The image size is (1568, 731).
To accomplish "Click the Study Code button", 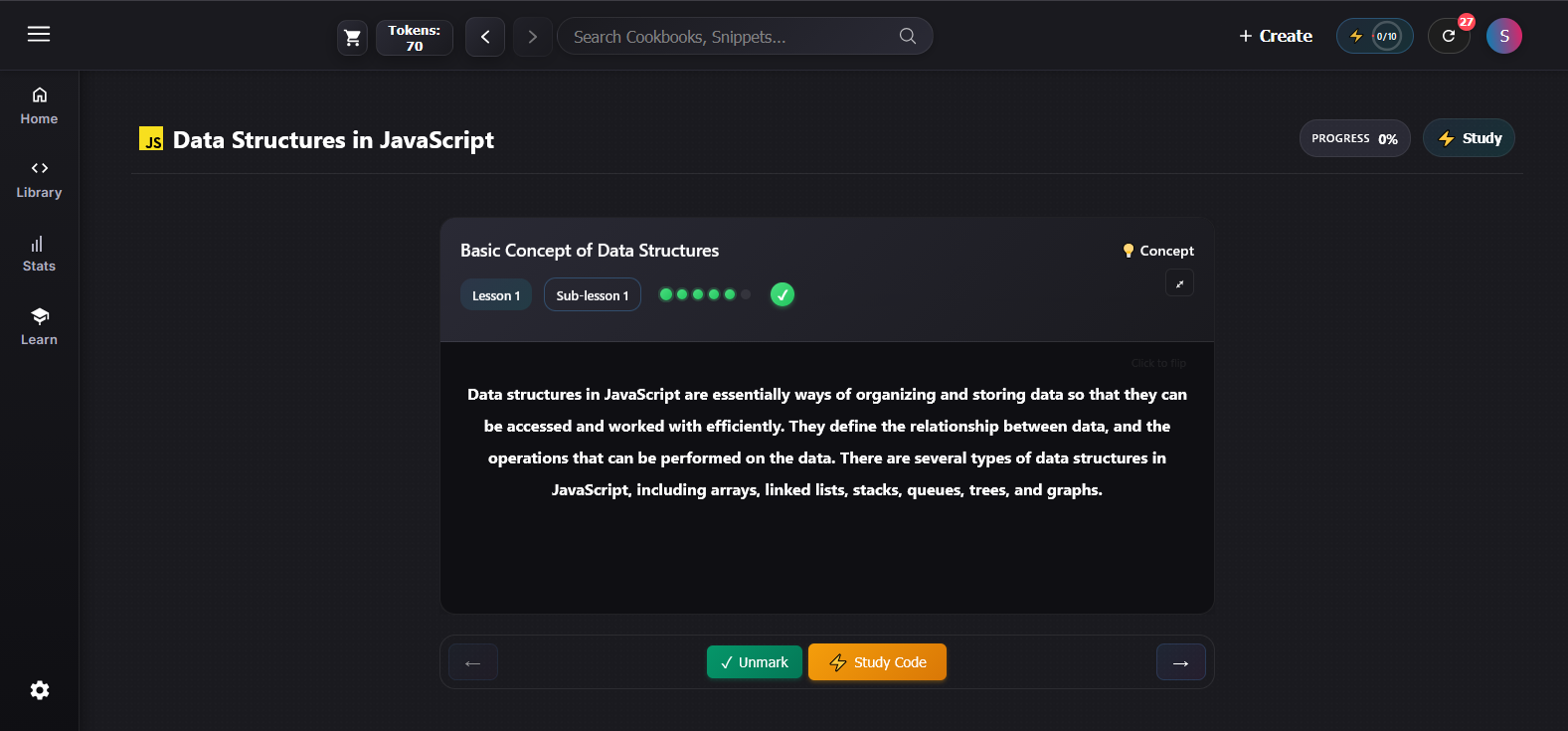I will [877, 662].
